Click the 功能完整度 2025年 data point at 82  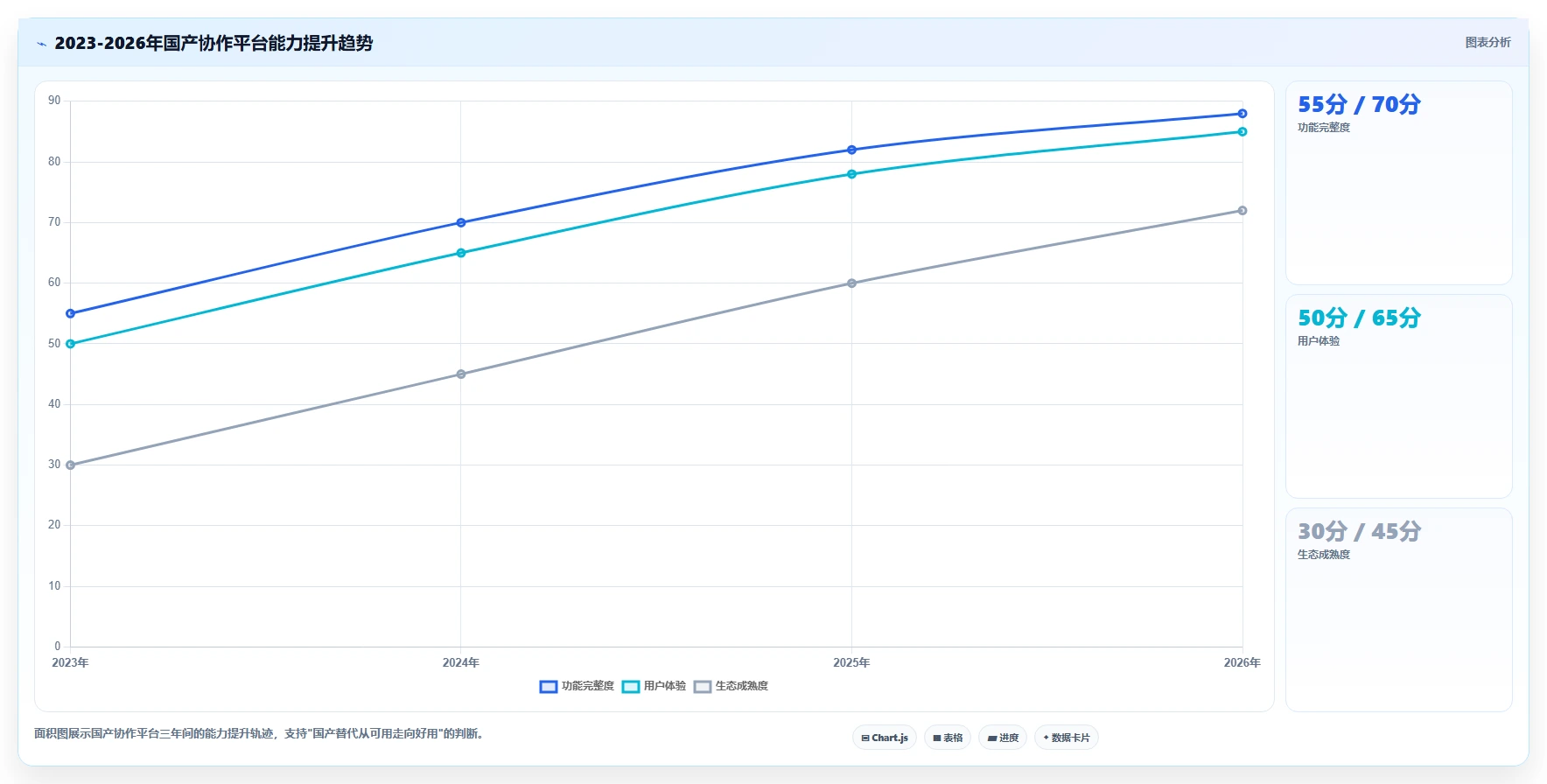(x=851, y=150)
